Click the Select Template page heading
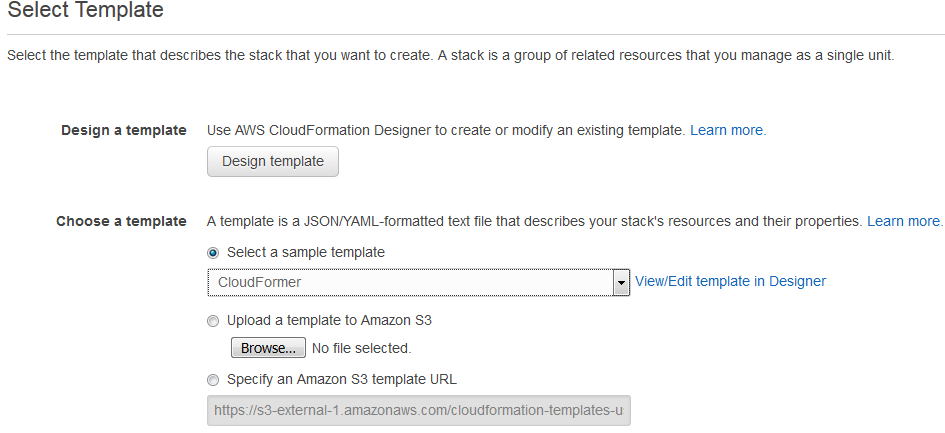The width and height of the screenshot is (945, 433). pyautogui.click(x=85, y=10)
